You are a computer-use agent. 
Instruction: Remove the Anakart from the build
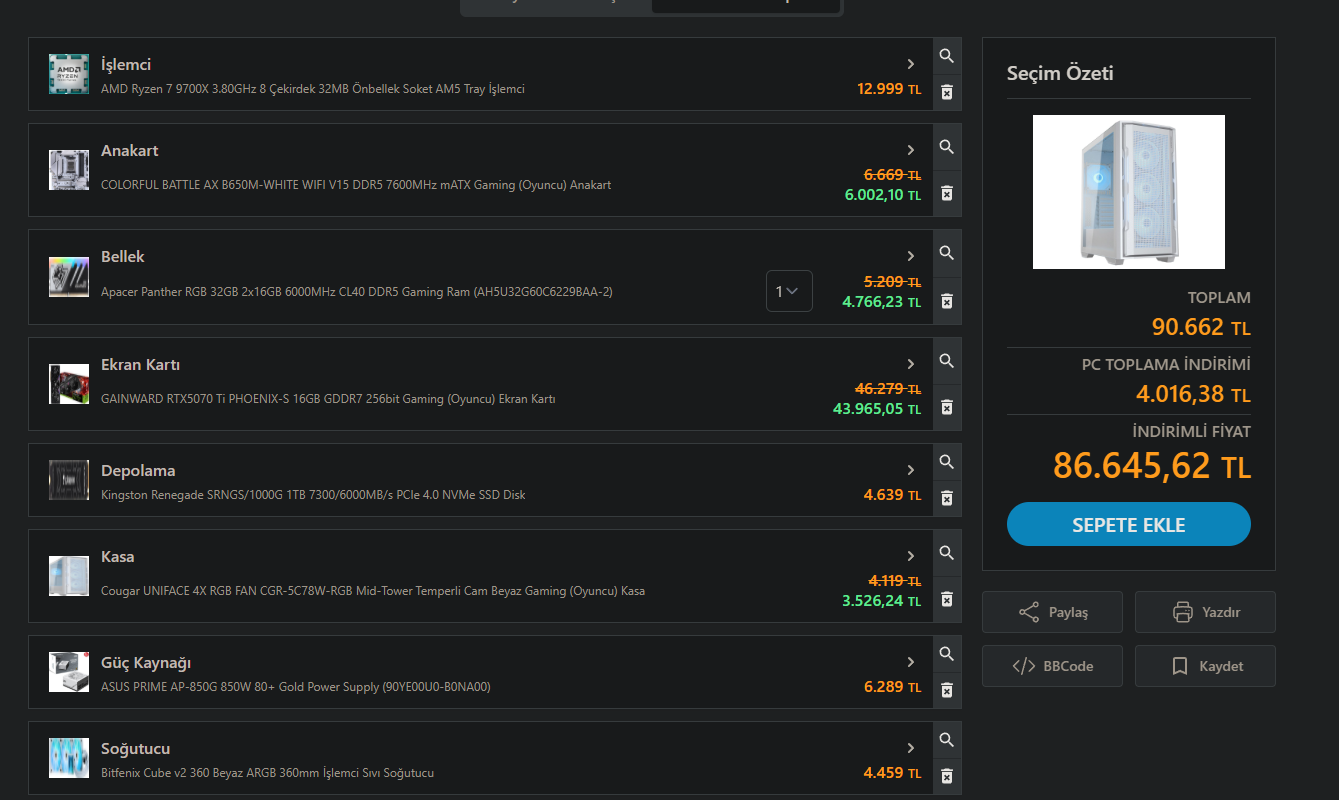(946, 193)
